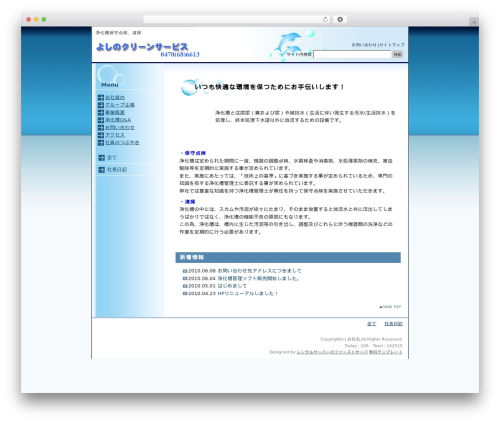500x423 pixels.
Task: Open the 事業概要 menu link
Action: (115, 113)
